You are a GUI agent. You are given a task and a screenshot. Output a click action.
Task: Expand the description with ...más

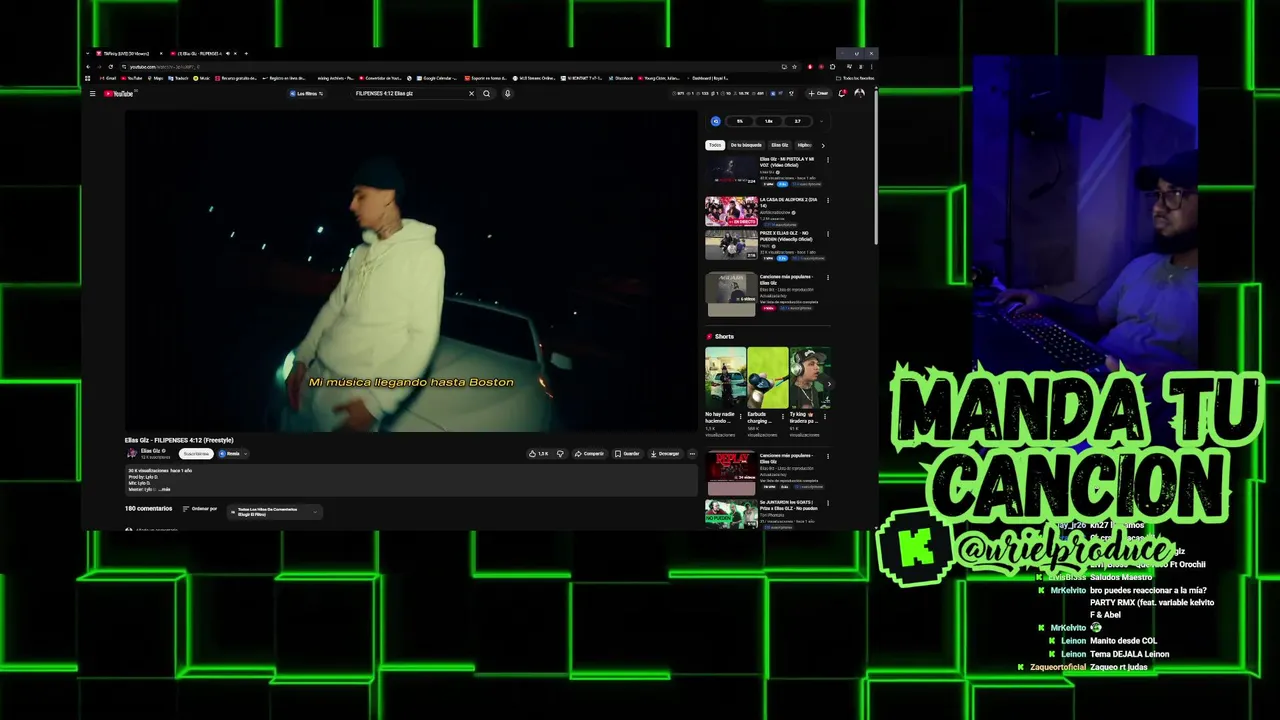164,489
